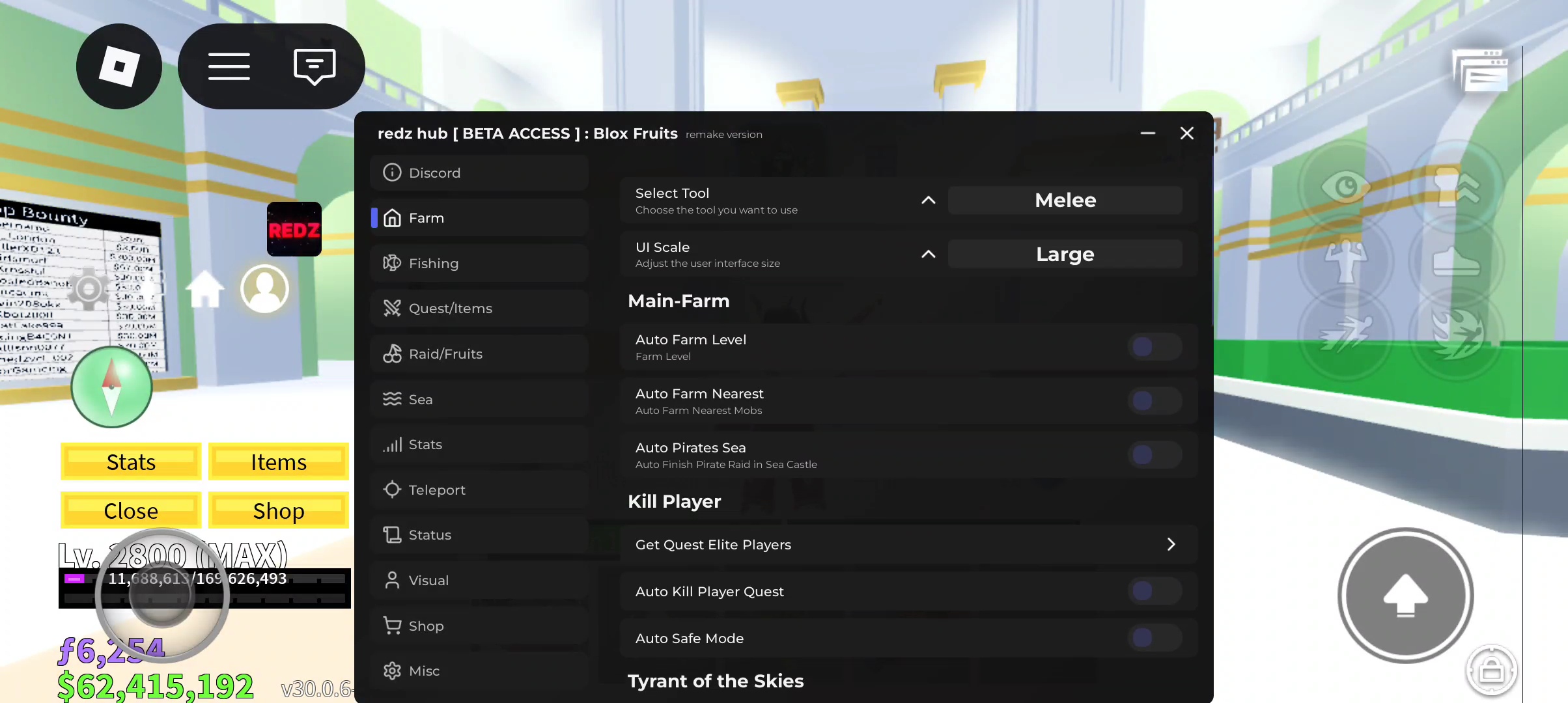Open the UI Scale Large dropdown
Viewport: 1568px width, 703px height.
1065,255
